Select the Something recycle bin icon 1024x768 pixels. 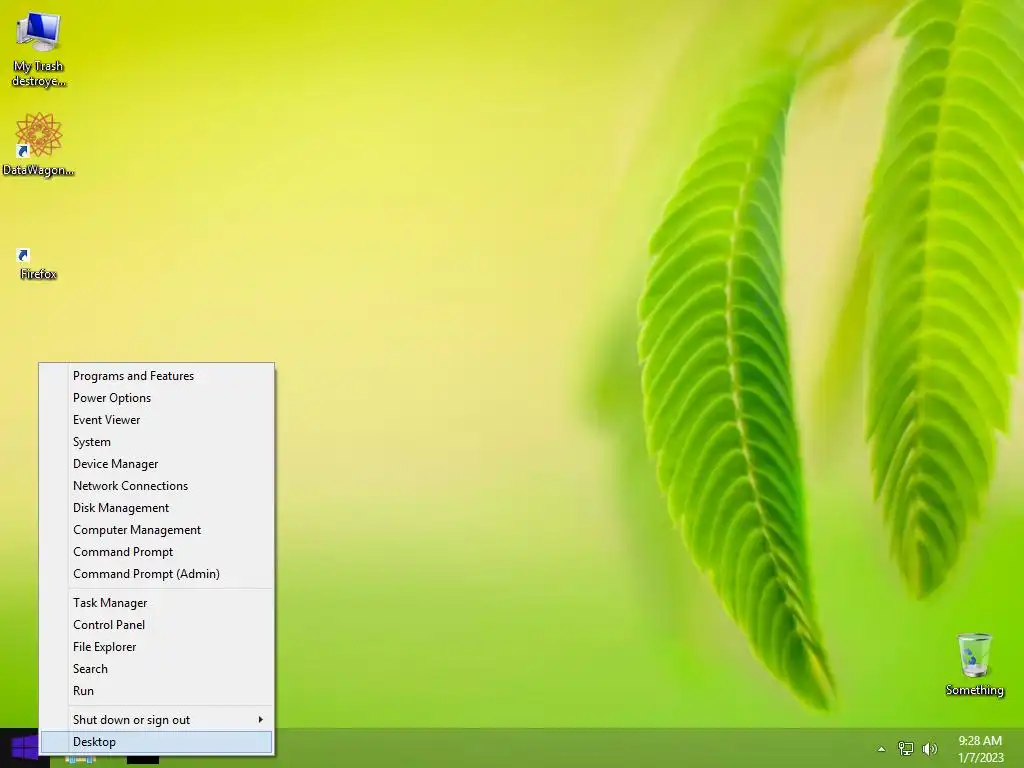coord(974,665)
